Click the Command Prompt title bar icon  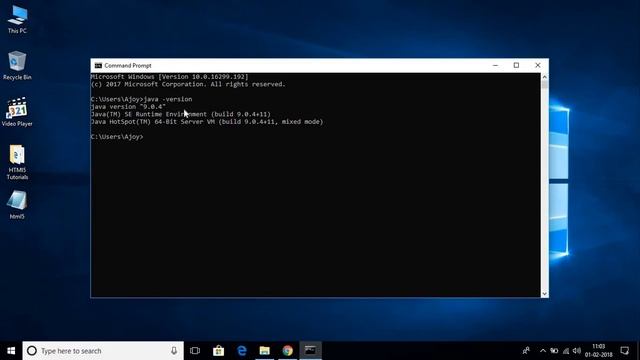click(x=98, y=65)
